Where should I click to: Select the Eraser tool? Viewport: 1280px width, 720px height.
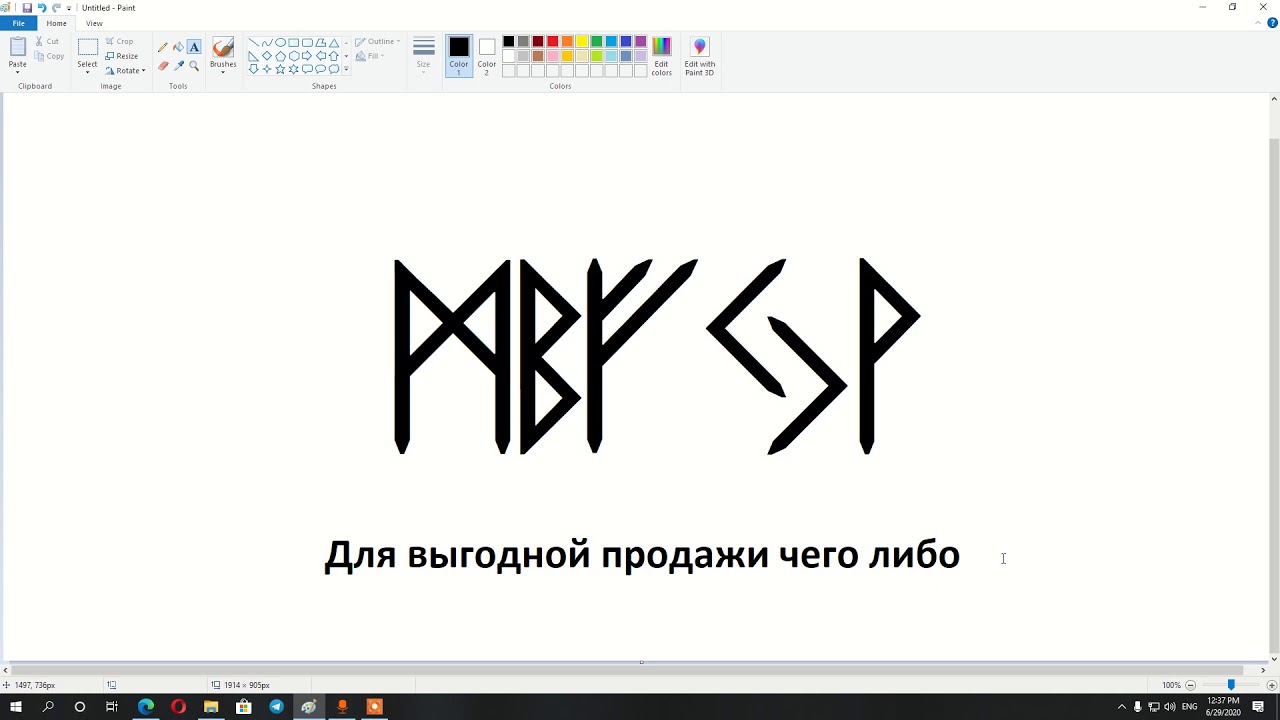tap(163, 66)
